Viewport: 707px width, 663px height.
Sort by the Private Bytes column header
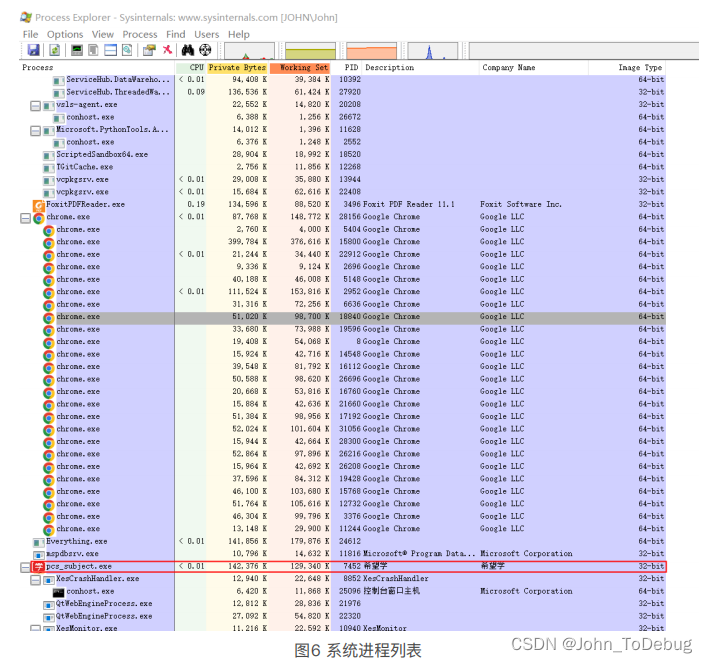[237, 68]
